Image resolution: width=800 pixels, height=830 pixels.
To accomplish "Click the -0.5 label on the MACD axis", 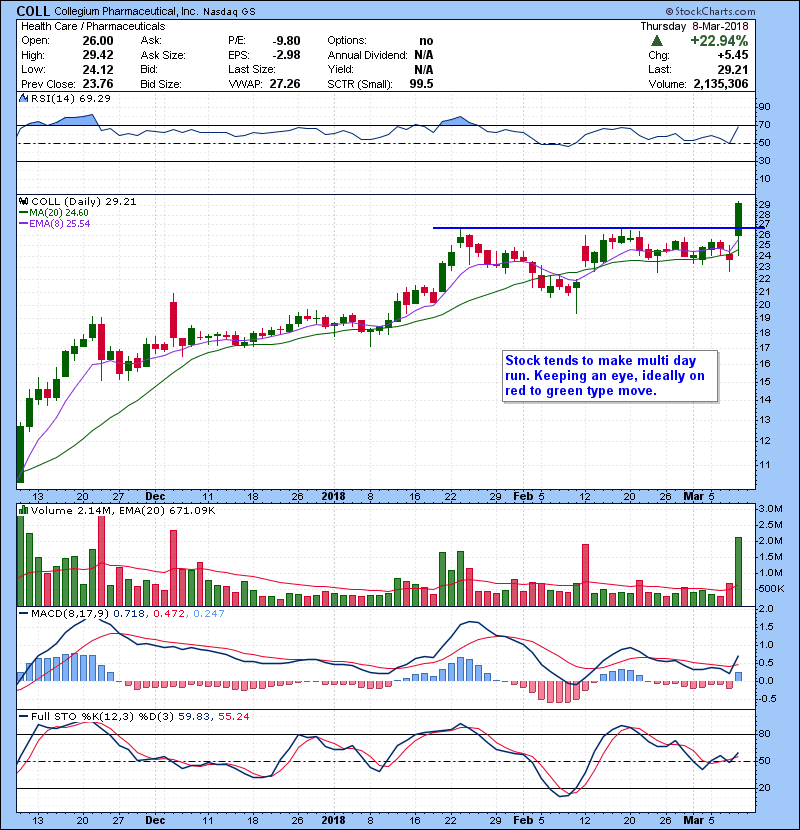I will [x=767, y=699].
